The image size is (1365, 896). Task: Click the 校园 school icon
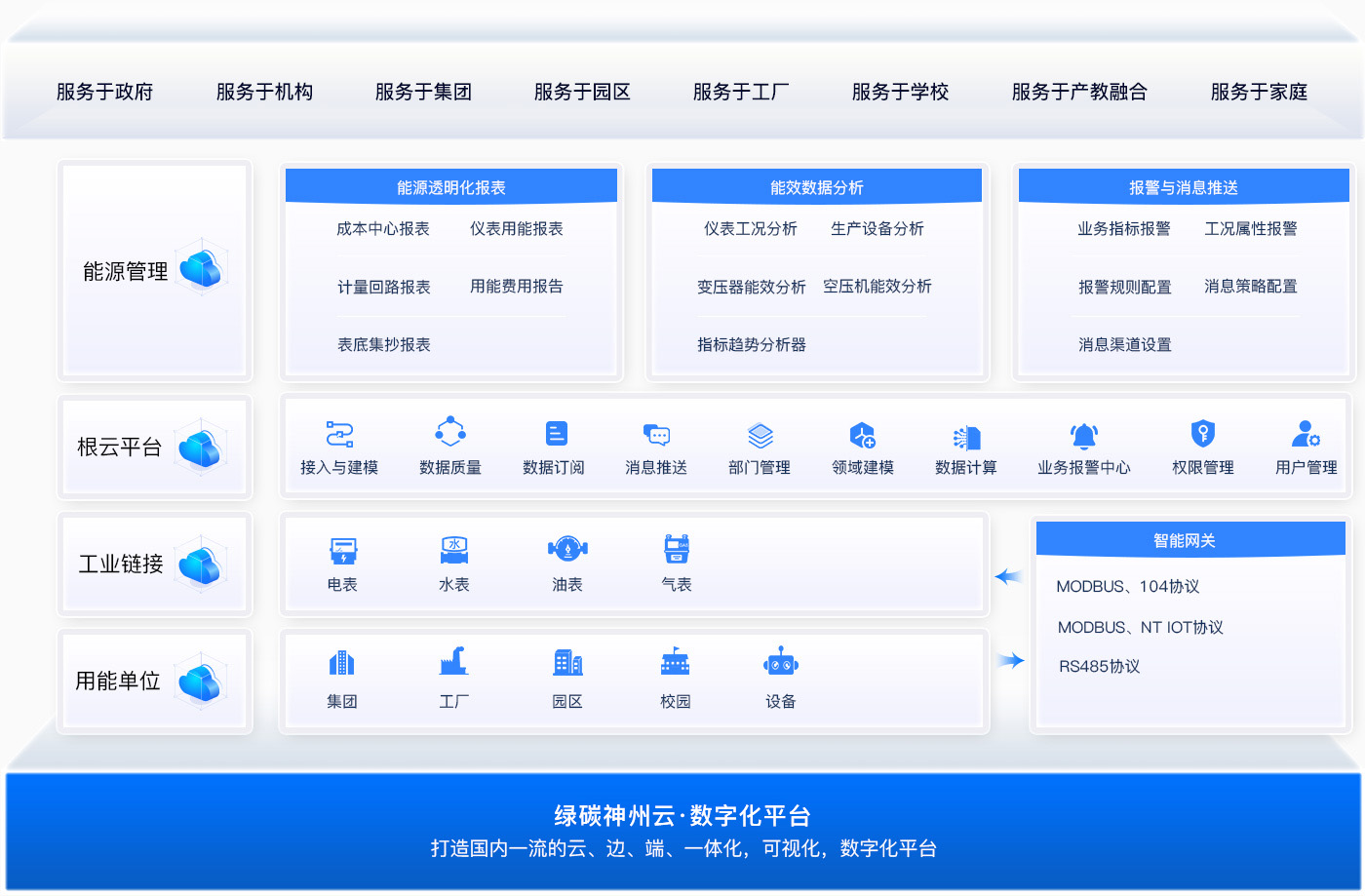click(x=675, y=661)
